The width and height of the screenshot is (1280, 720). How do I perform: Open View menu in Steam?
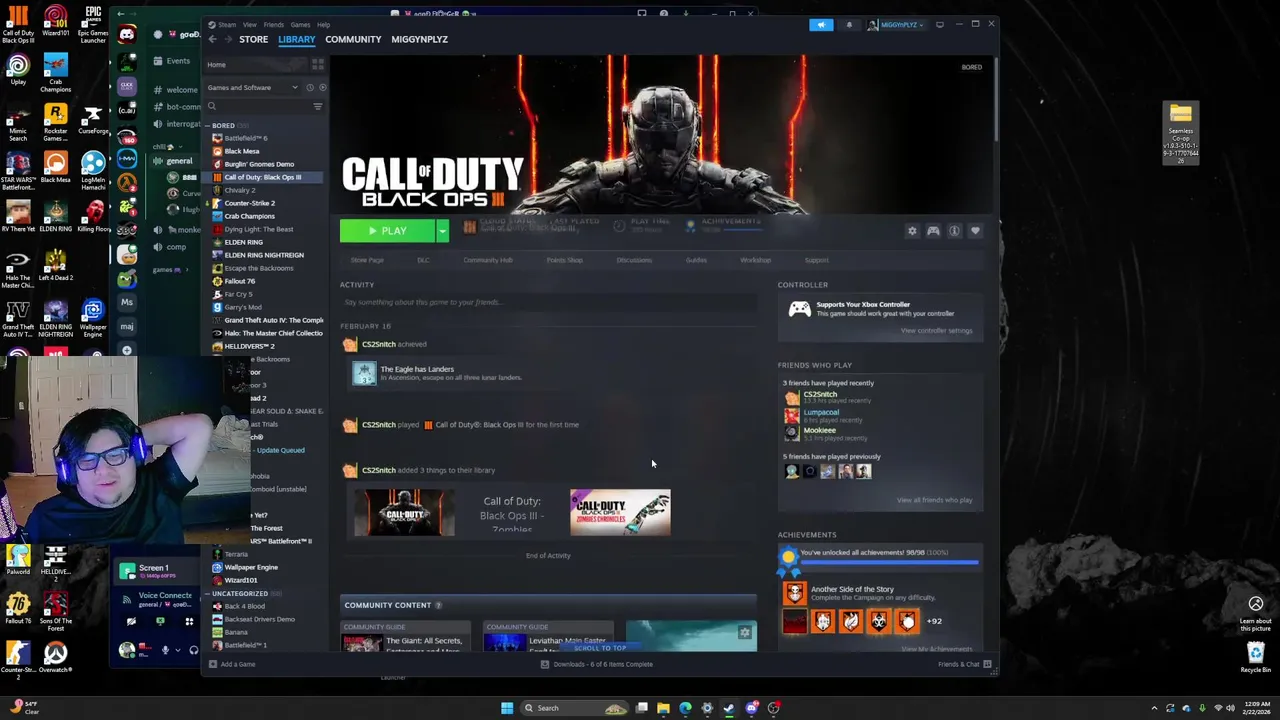point(250,24)
